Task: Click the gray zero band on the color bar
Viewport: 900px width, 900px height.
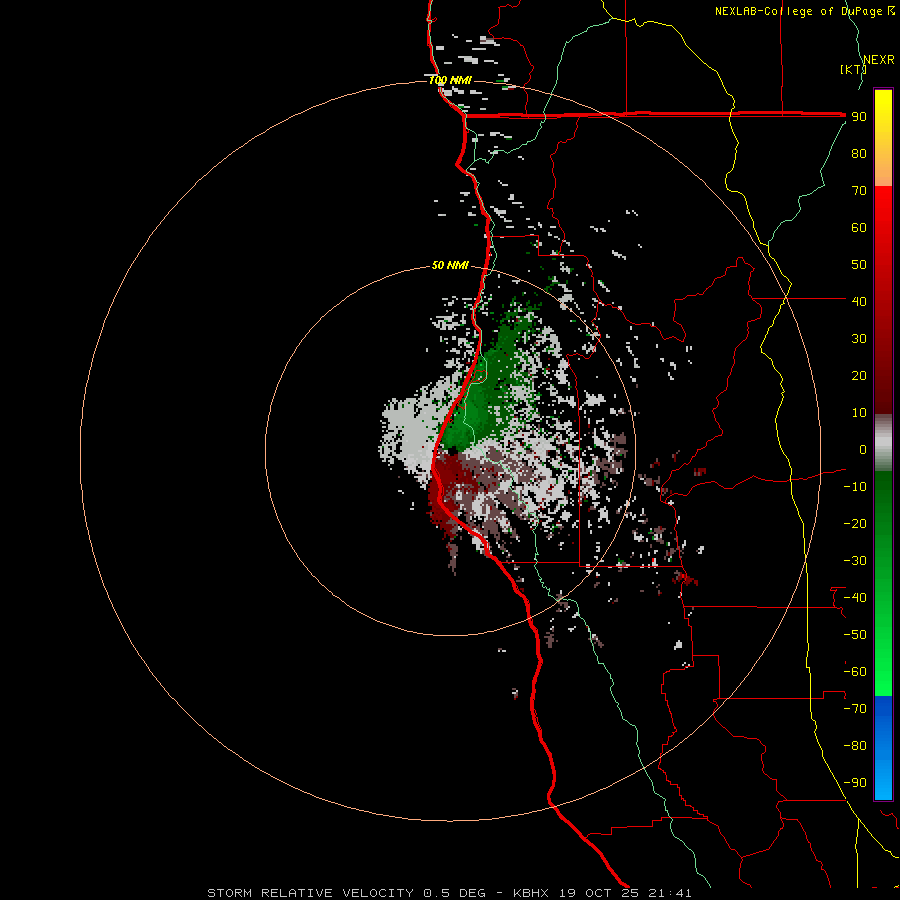Action: (x=883, y=443)
